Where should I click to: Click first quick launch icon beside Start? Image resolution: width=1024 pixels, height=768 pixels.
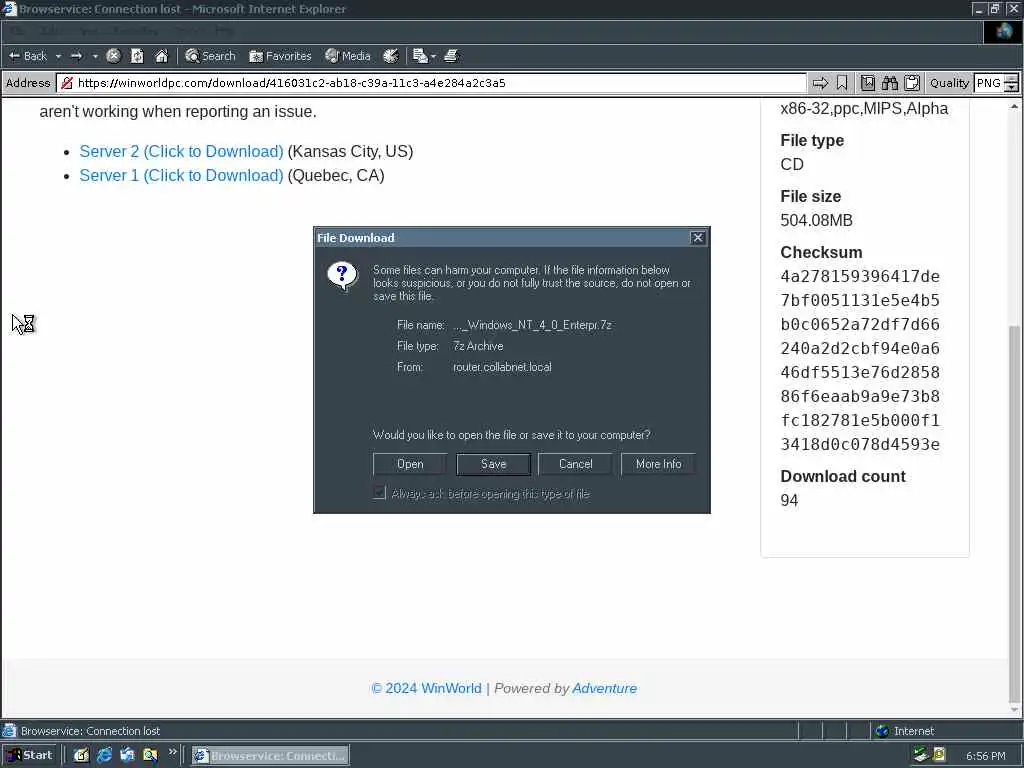[81, 756]
